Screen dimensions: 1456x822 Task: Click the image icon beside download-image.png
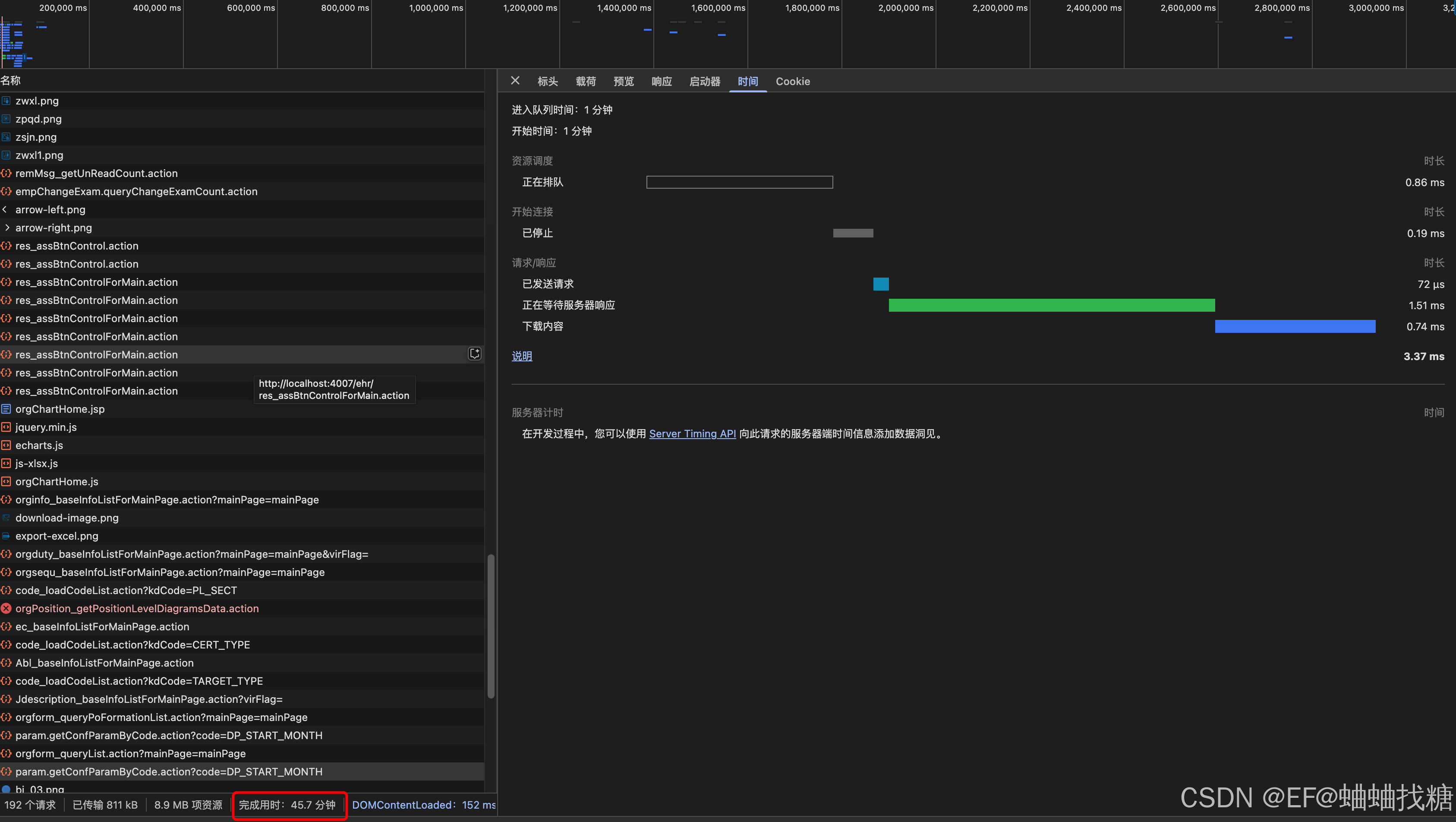click(6, 517)
